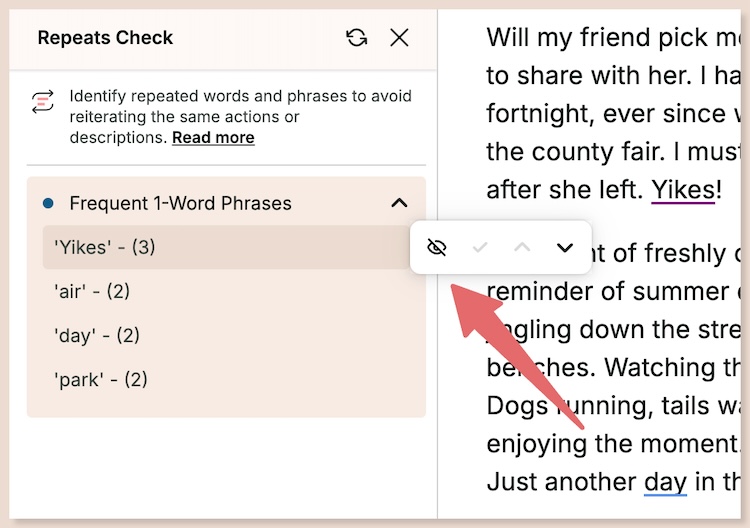Close the Repeats Check panel

click(399, 38)
